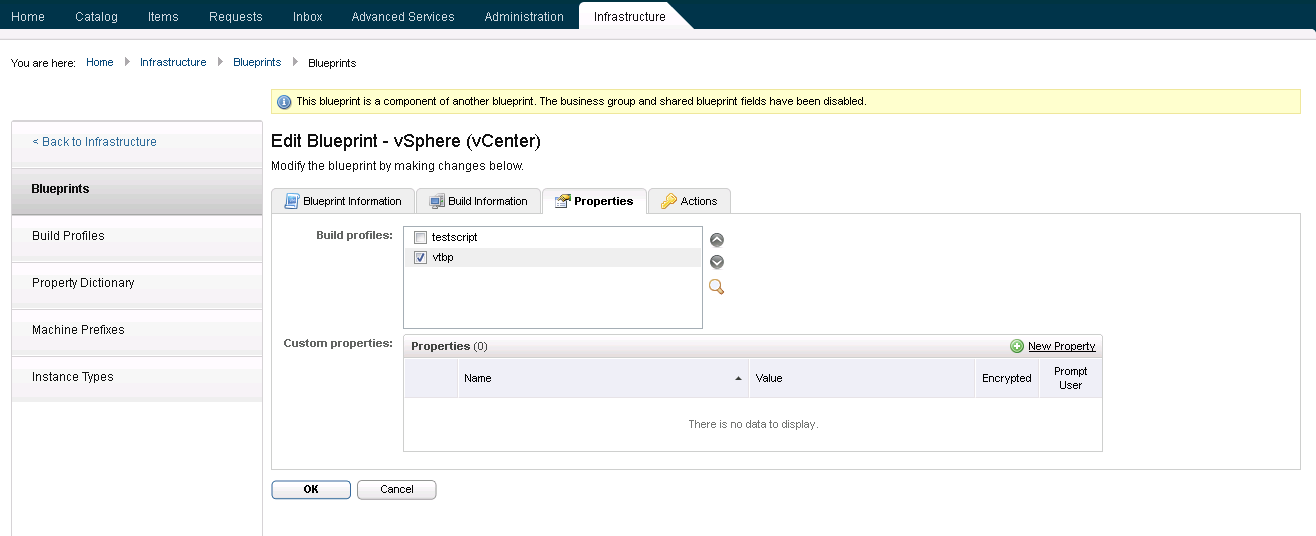Click the Encrypted column header
The width and height of the screenshot is (1316, 536).
tap(1007, 379)
